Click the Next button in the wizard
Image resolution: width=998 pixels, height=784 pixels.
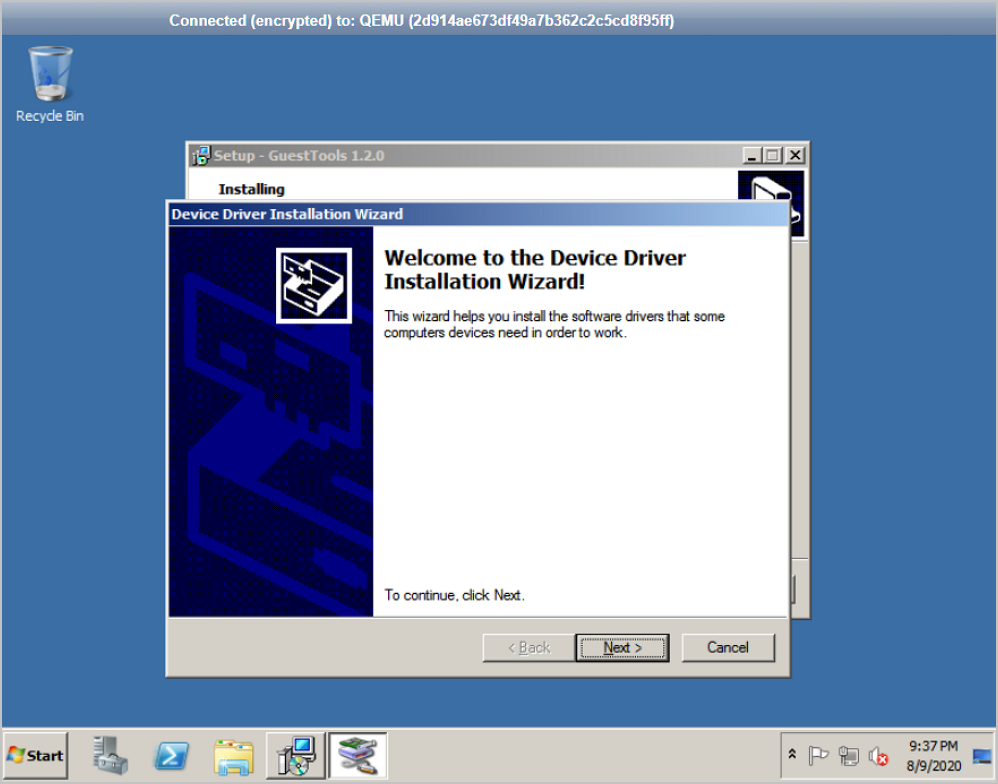622,647
